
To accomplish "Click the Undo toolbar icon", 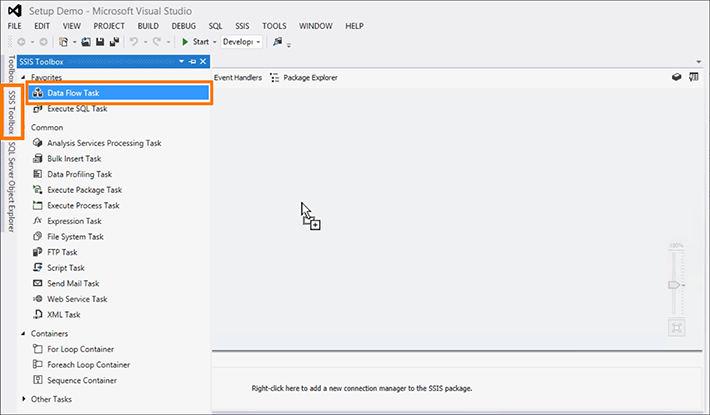I will click(x=134, y=42).
